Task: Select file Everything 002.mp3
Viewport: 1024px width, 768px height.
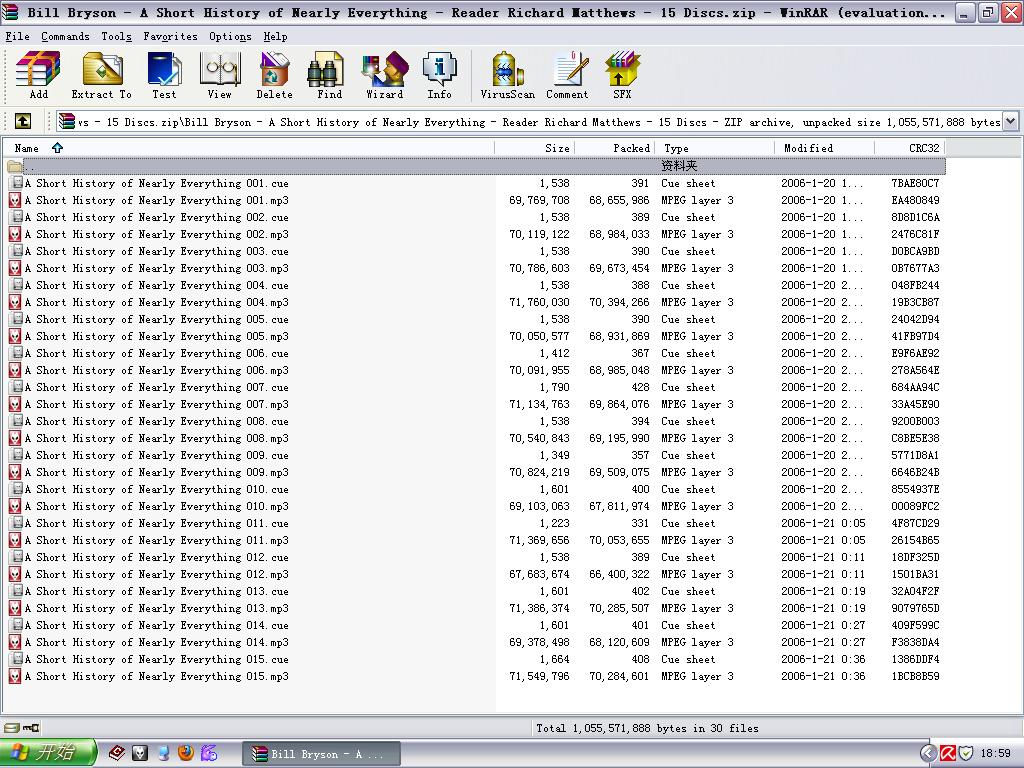Action: point(156,234)
